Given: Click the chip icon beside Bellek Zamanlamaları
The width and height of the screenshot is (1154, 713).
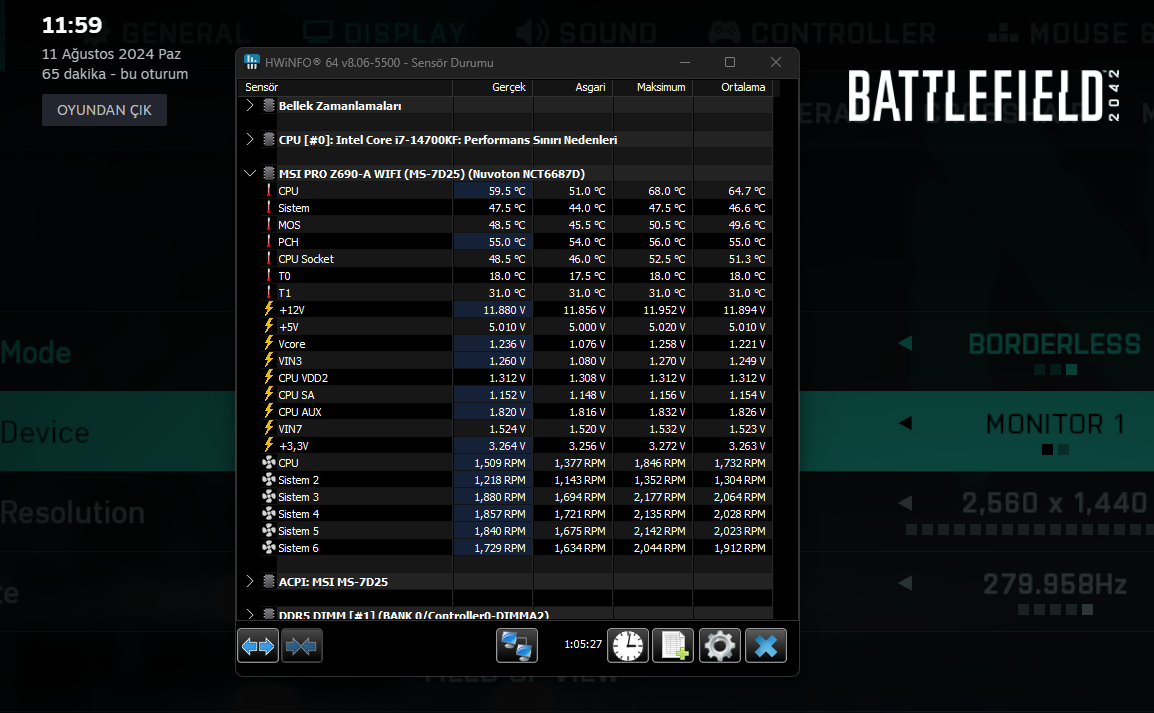Looking at the screenshot, I should (x=269, y=105).
